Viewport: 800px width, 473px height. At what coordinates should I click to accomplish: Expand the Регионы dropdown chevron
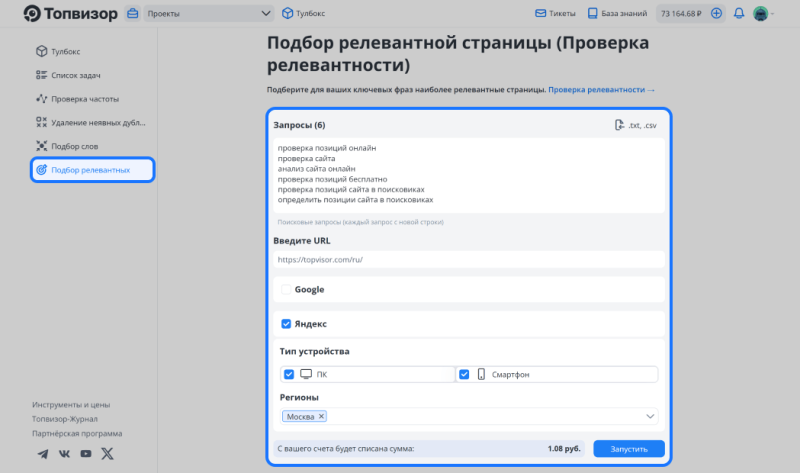coord(650,416)
